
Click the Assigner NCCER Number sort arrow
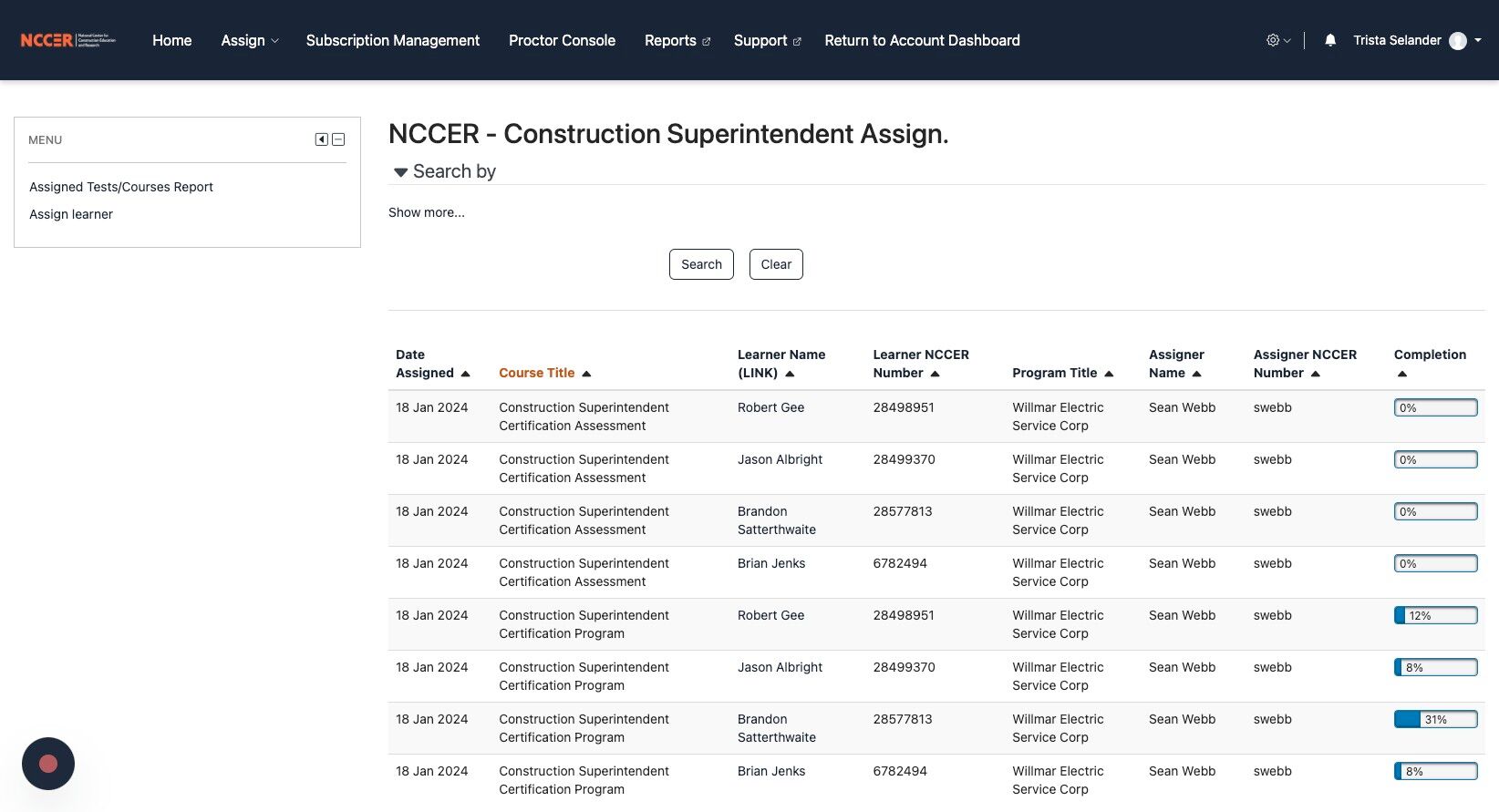[x=1315, y=374]
